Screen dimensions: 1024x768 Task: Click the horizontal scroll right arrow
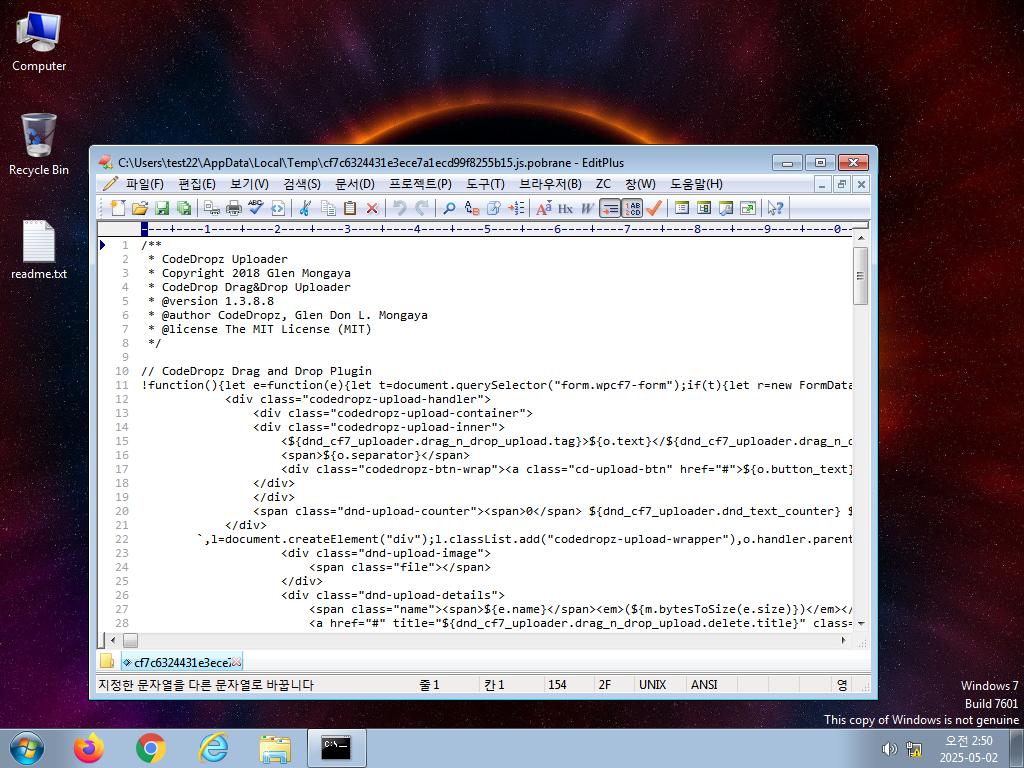coord(844,641)
